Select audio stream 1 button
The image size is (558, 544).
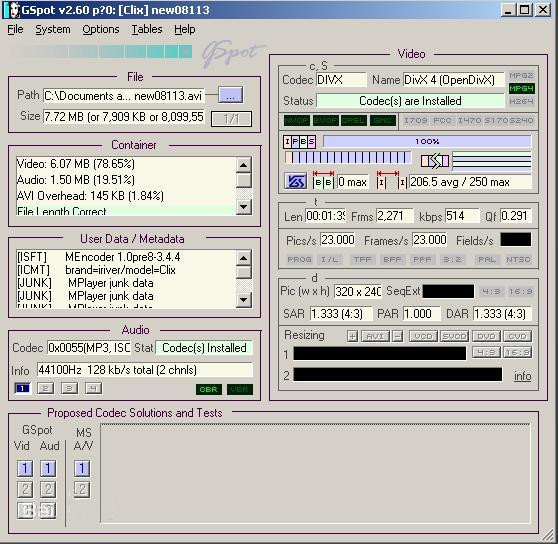22,388
